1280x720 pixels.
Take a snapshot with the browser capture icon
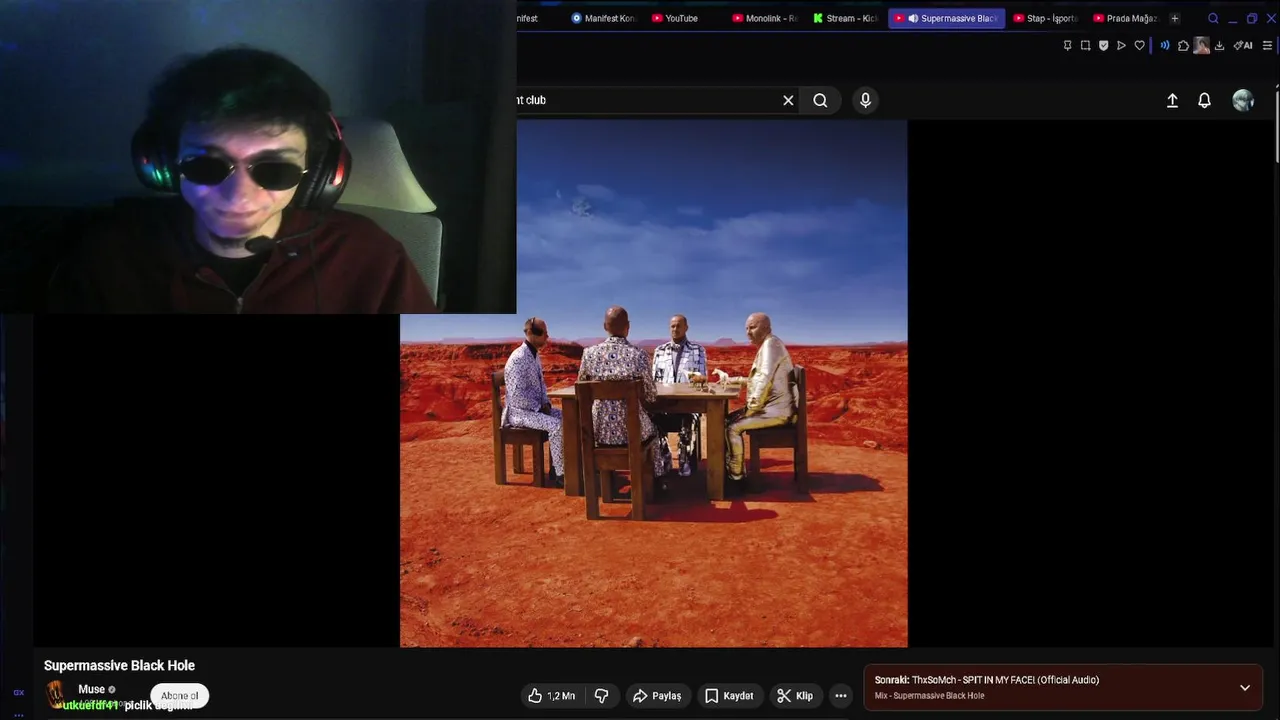[x=1085, y=45]
